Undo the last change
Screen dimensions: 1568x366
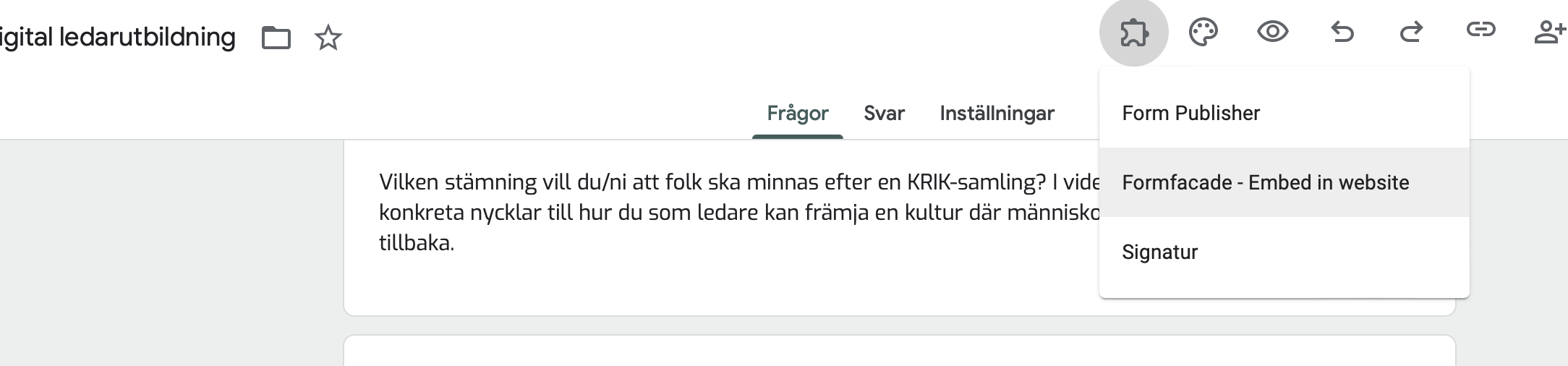pos(1342,33)
